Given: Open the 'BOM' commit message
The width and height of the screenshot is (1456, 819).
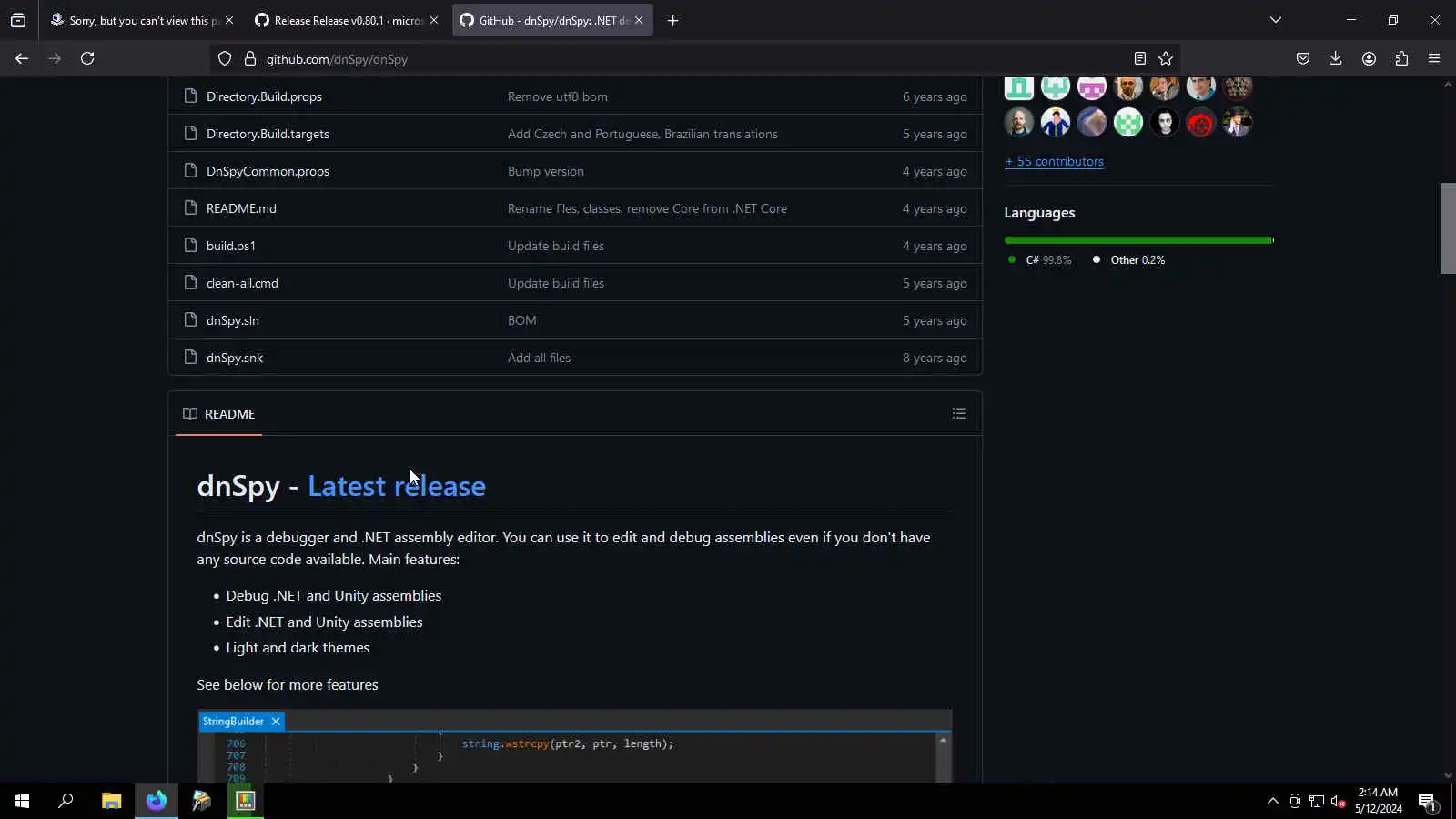Looking at the screenshot, I should (x=522, y=320).
